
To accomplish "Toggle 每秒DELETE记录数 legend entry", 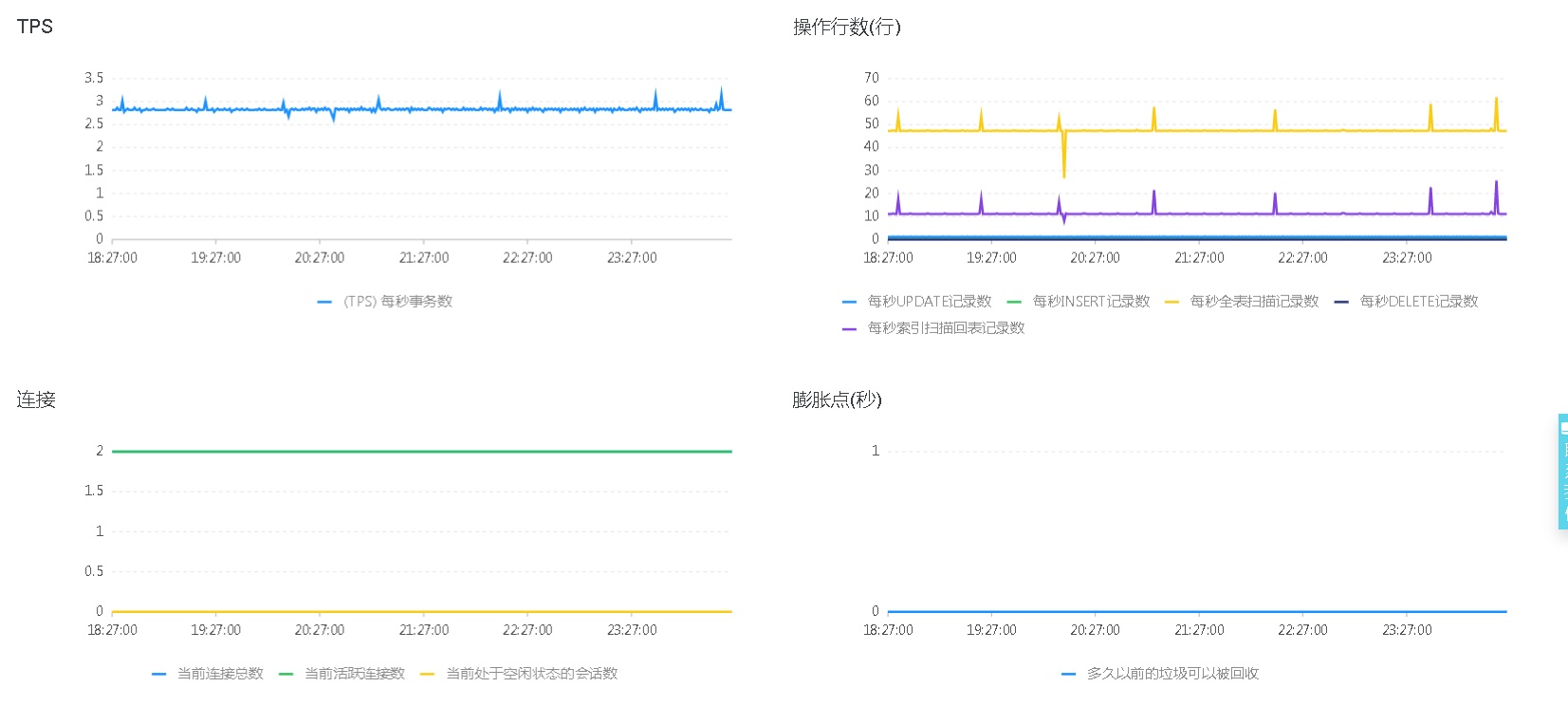I will (1406, 302).
